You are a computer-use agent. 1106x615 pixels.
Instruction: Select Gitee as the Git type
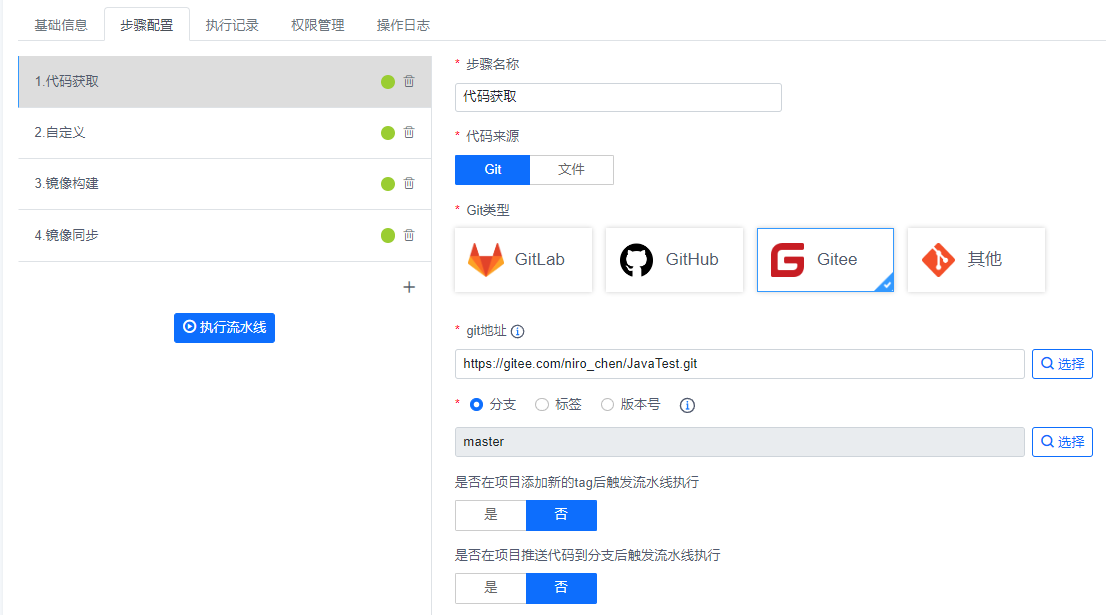[825, 260]
